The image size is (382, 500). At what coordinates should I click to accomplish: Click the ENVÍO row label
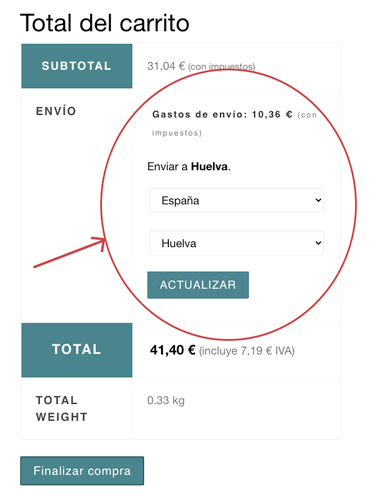pyautogui.click(x=56, y=111)
